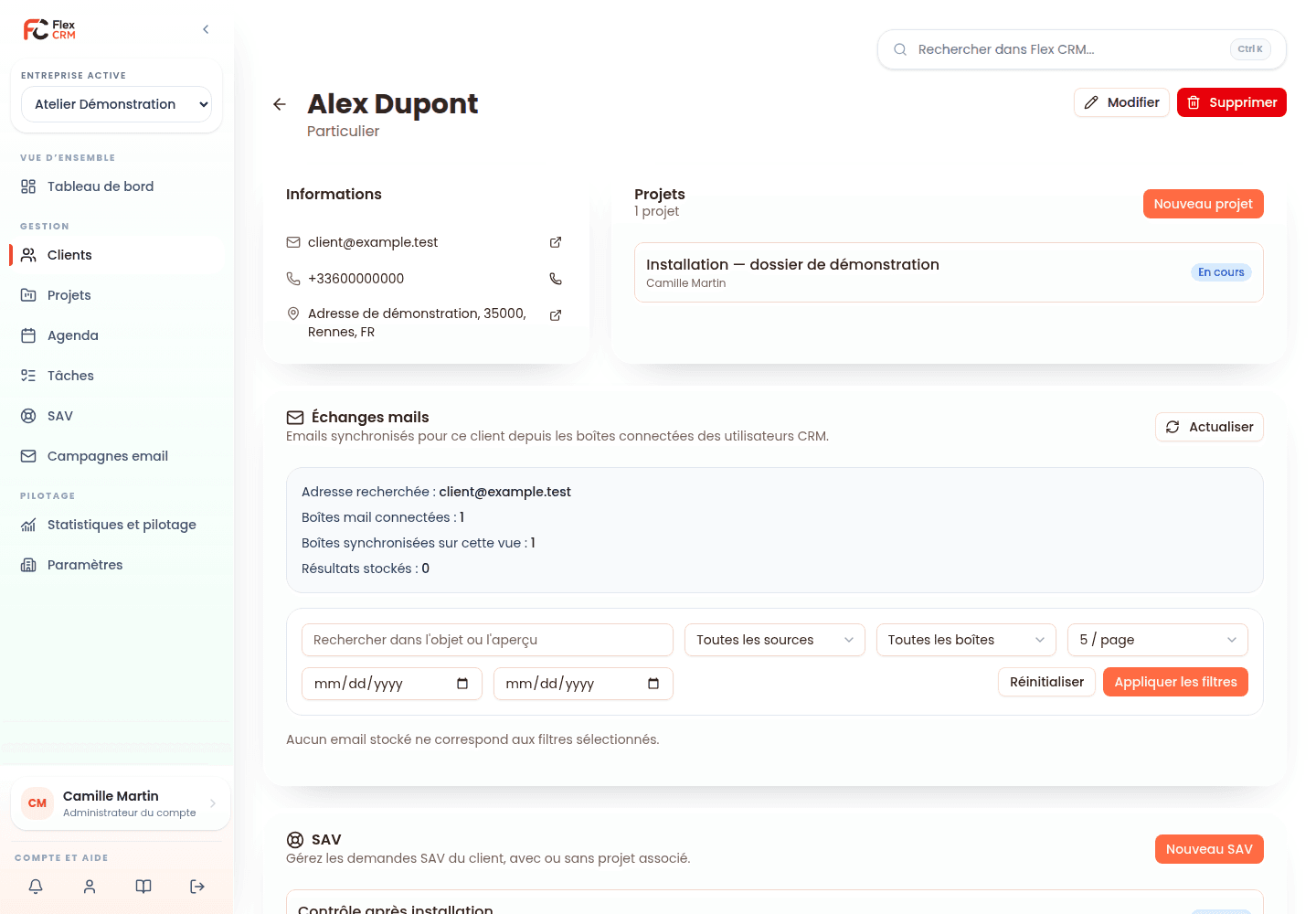Open Statistiques et pilotage
1316x914 pixels.
[116, 525]
